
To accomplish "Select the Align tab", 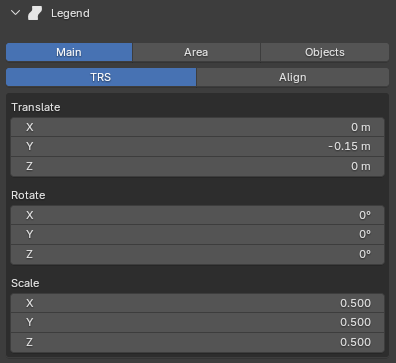I will click(x=293, y=77).
